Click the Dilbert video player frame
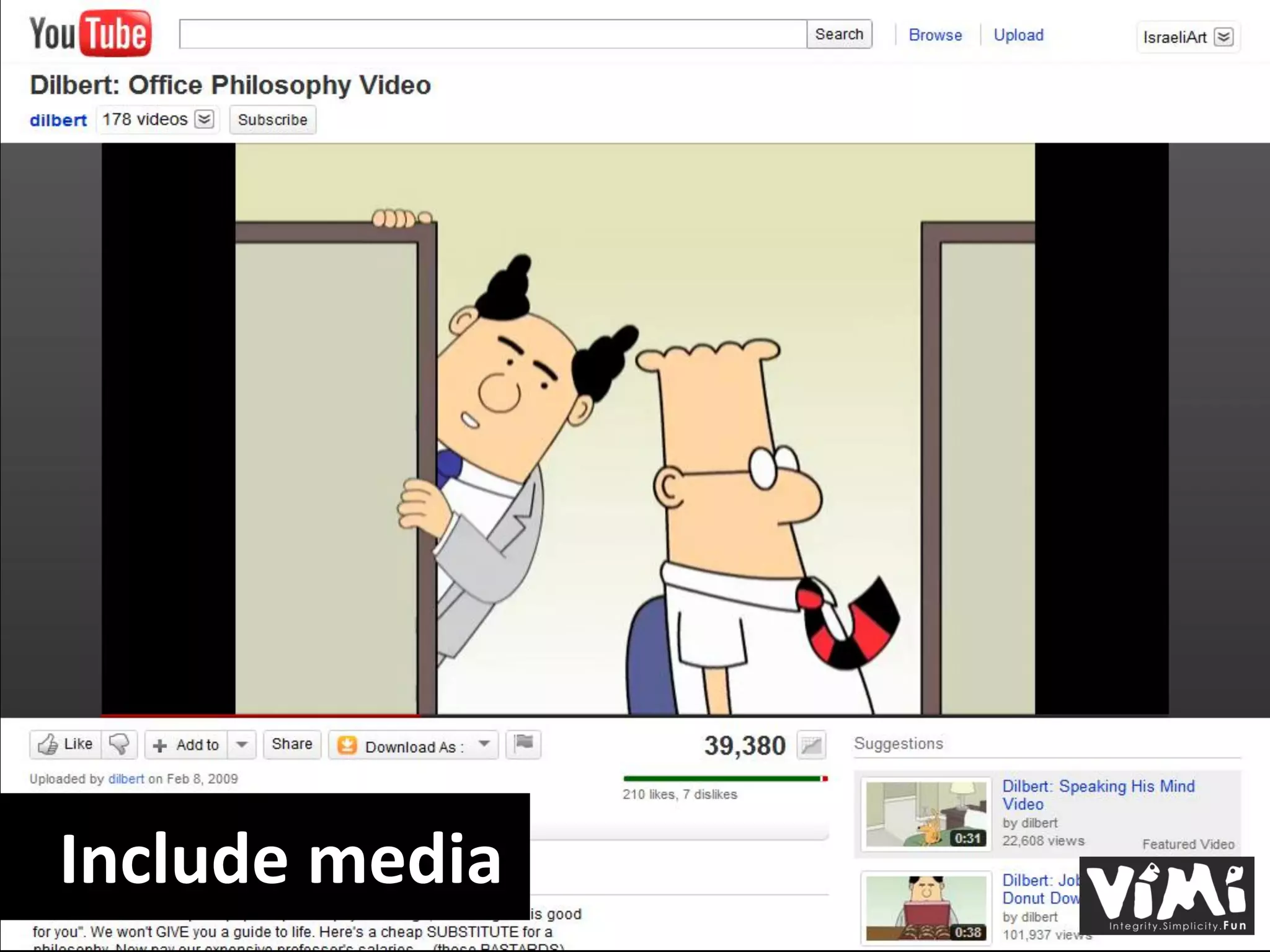The image size is (1270, 952). [x=635, y=429]
